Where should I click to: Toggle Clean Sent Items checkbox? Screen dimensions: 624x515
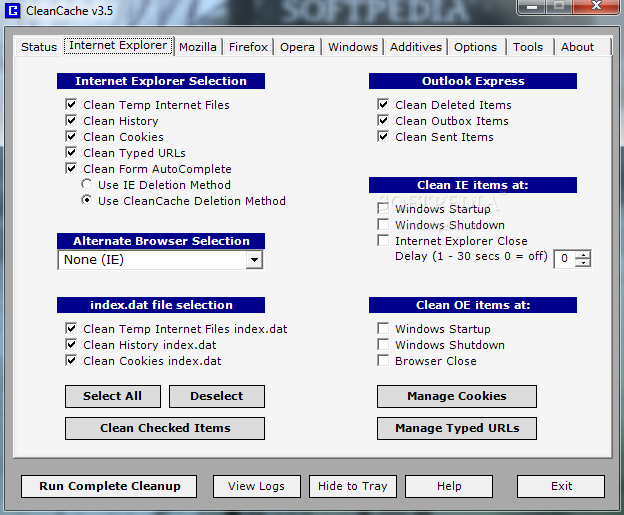[x=383, y=137]
